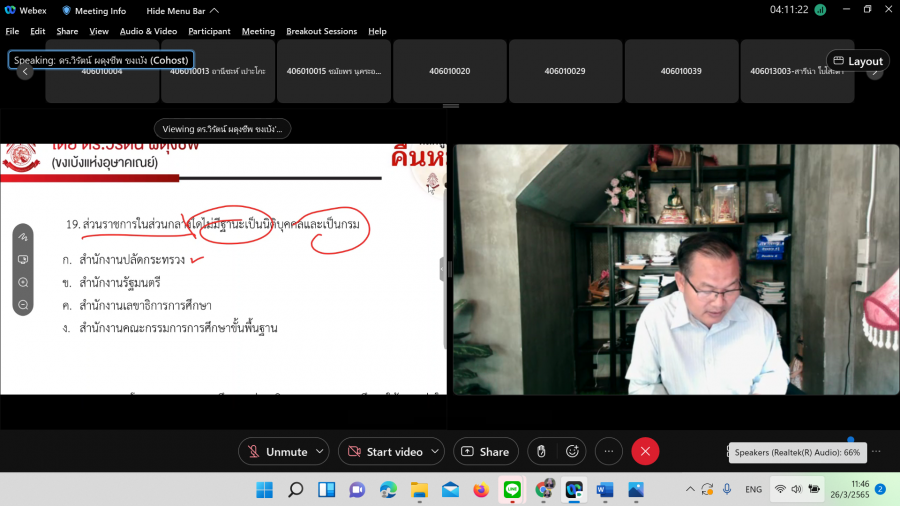Click the raise hand gesture icon
900x506 pixels.
541,452
